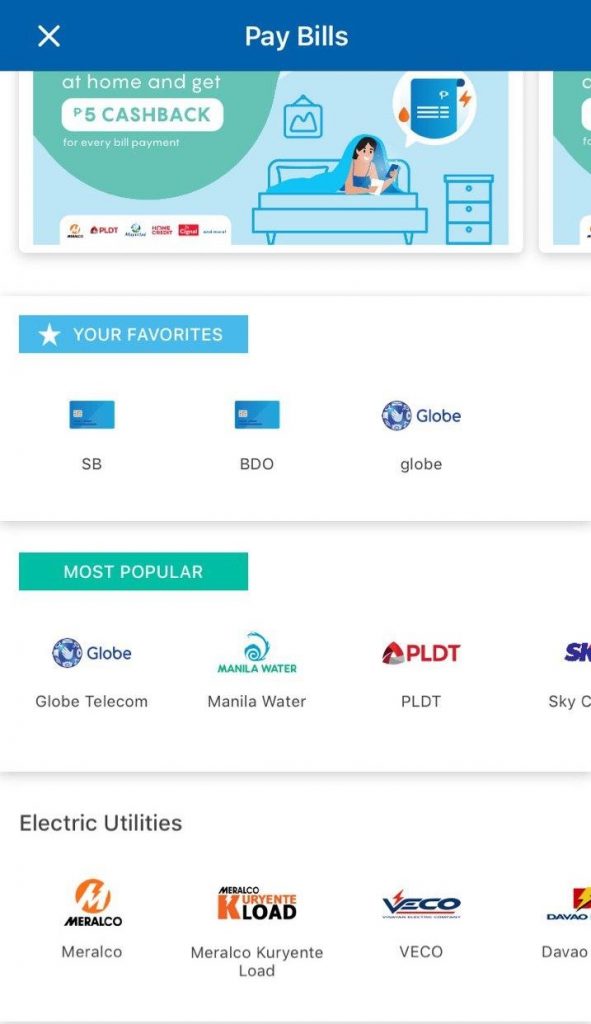Screen dimensions: 591x1024
Task: Select the Manila Water logo
Action: click(257, 652)
